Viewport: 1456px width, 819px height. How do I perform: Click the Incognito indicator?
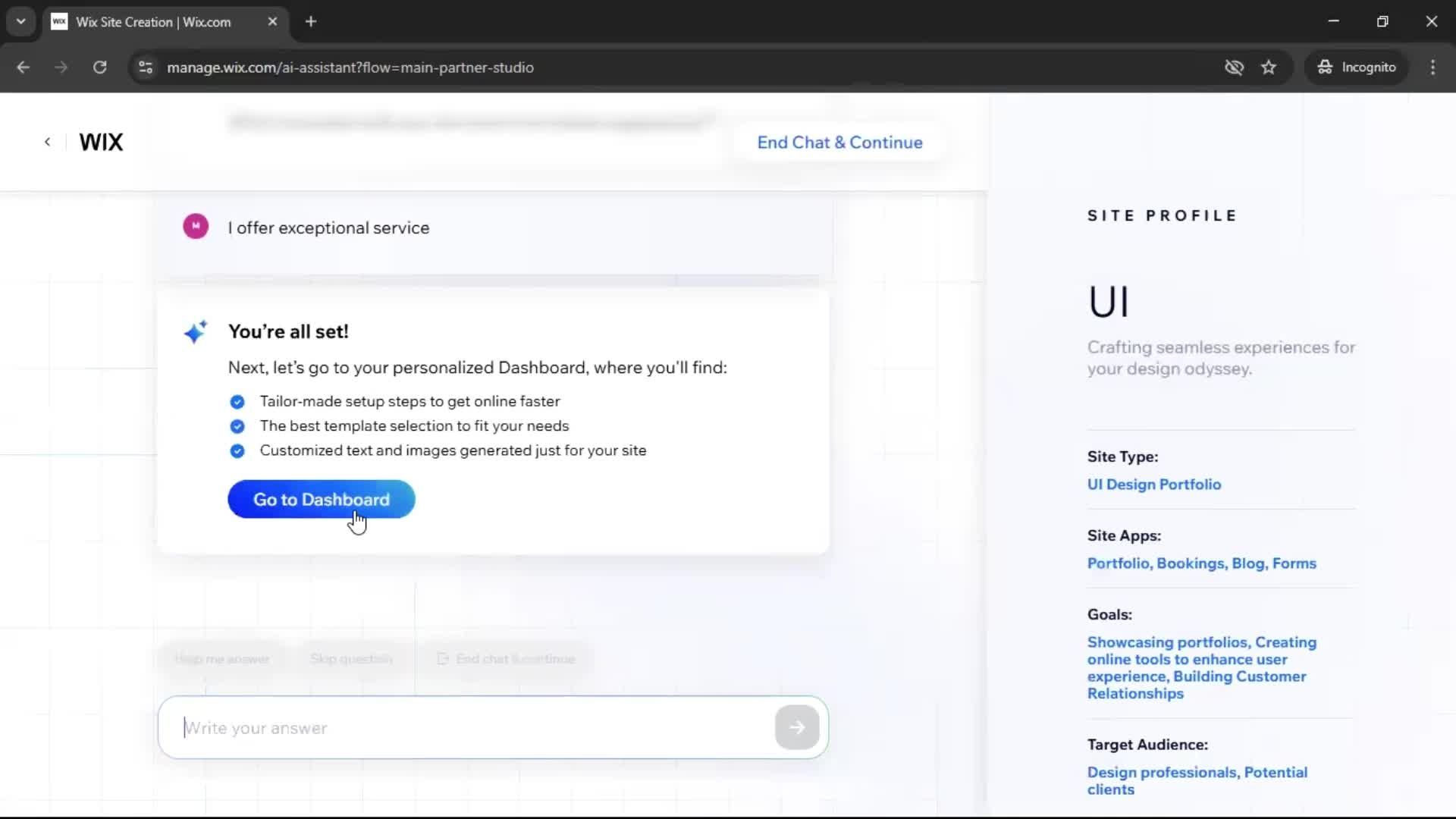point(1357,67)
